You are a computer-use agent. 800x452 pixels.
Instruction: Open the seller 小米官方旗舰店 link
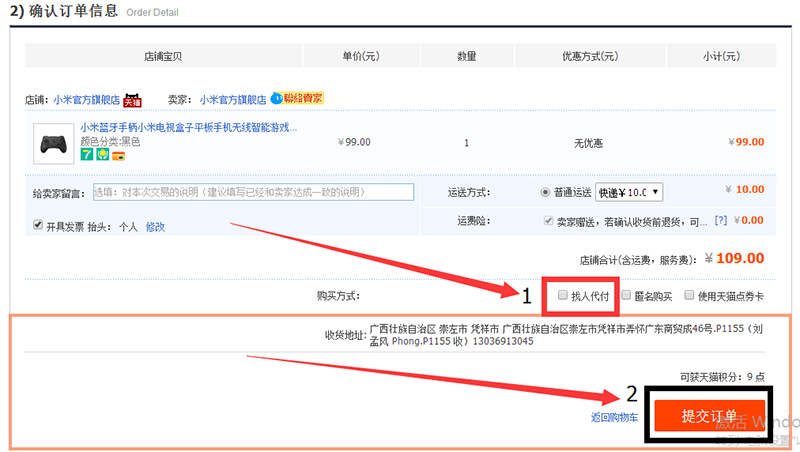tap(233, 99)
